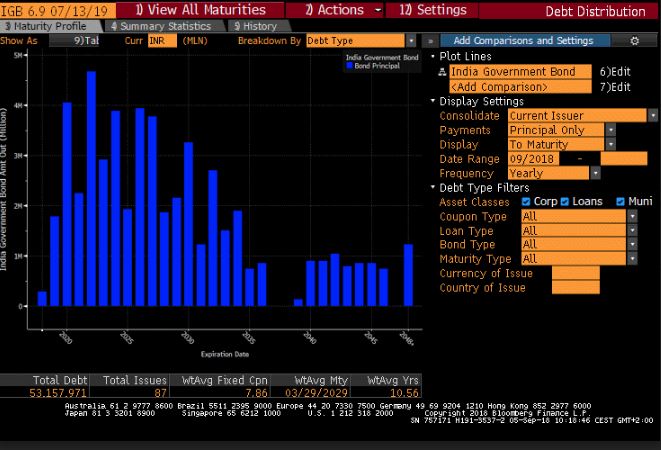Click the double-arrow collapse panel icon
This screenshot has height=450, width=661.
[430, 41]
